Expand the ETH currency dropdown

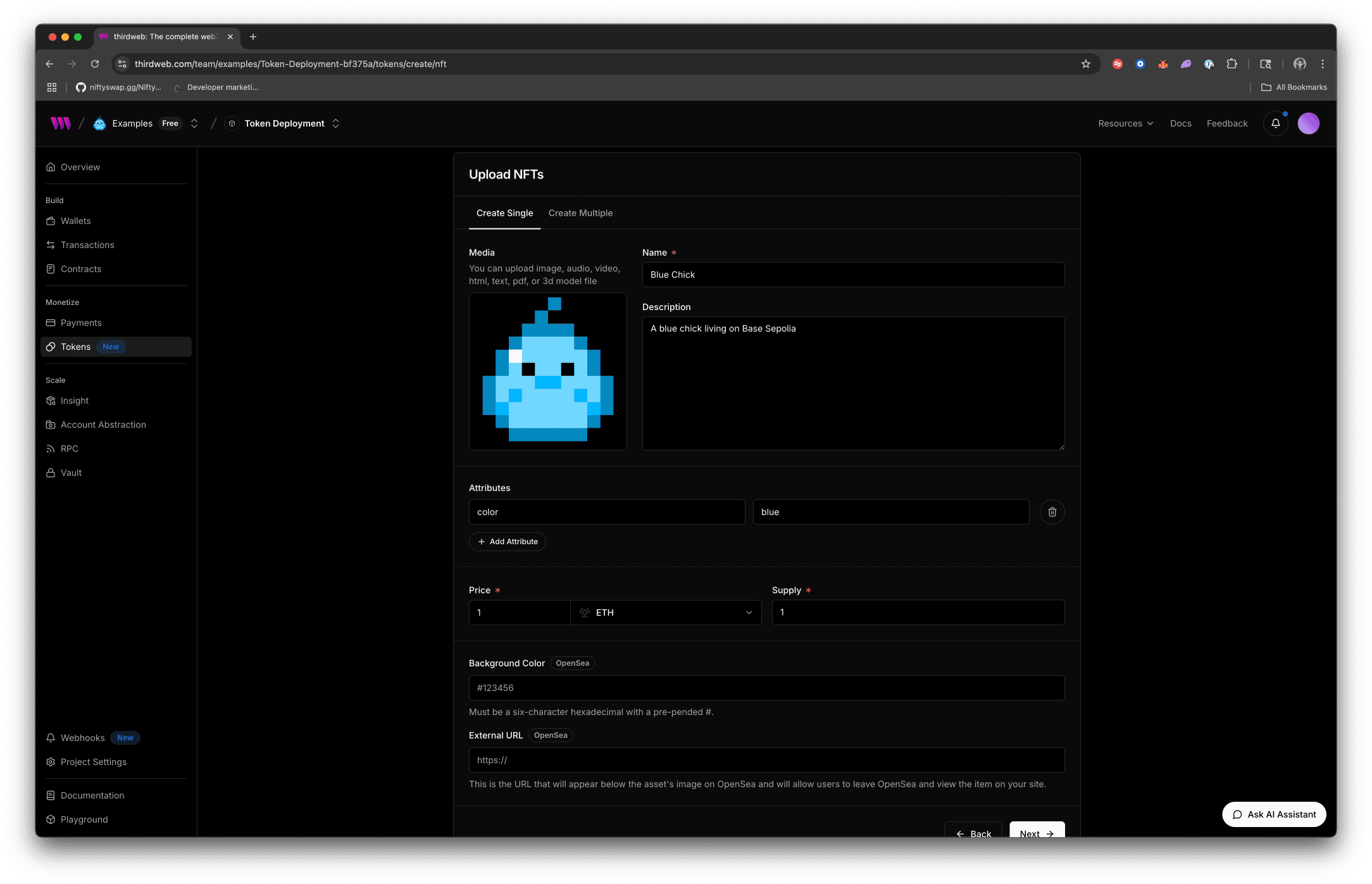[x=666, y=613]
